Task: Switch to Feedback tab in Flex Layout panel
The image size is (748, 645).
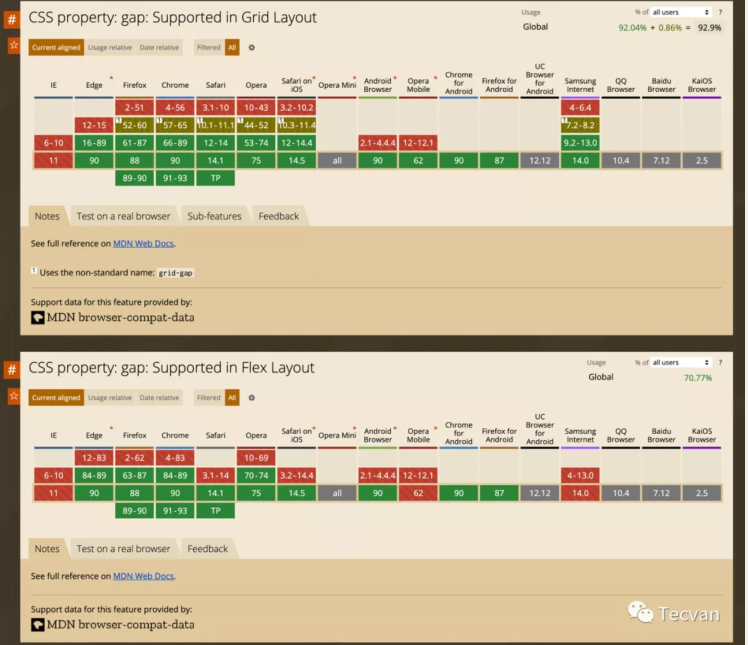Action: click(x=207, y=548)
